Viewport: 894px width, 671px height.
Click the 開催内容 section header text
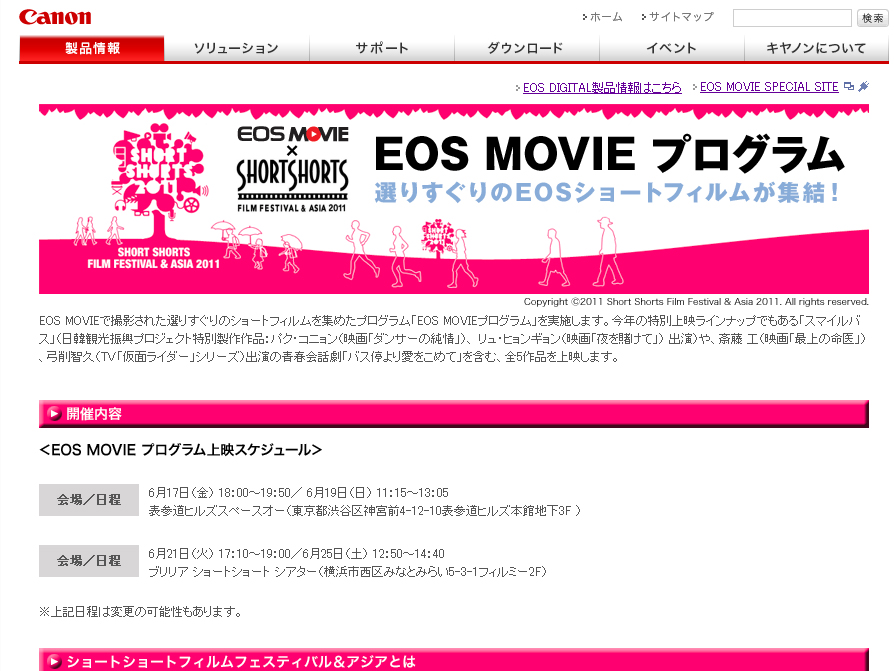(x=94, y=414)
